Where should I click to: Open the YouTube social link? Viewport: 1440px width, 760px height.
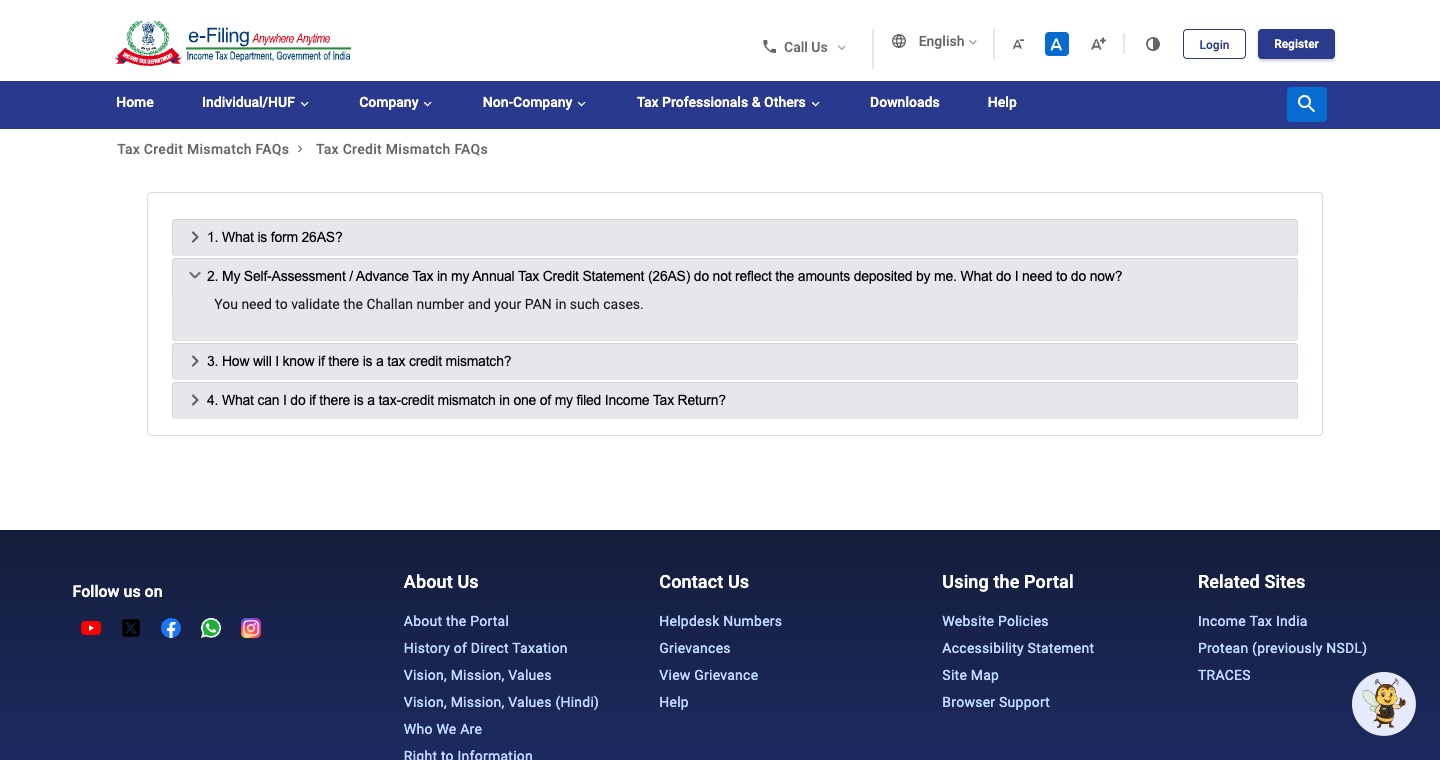click(x=91, y=628)
